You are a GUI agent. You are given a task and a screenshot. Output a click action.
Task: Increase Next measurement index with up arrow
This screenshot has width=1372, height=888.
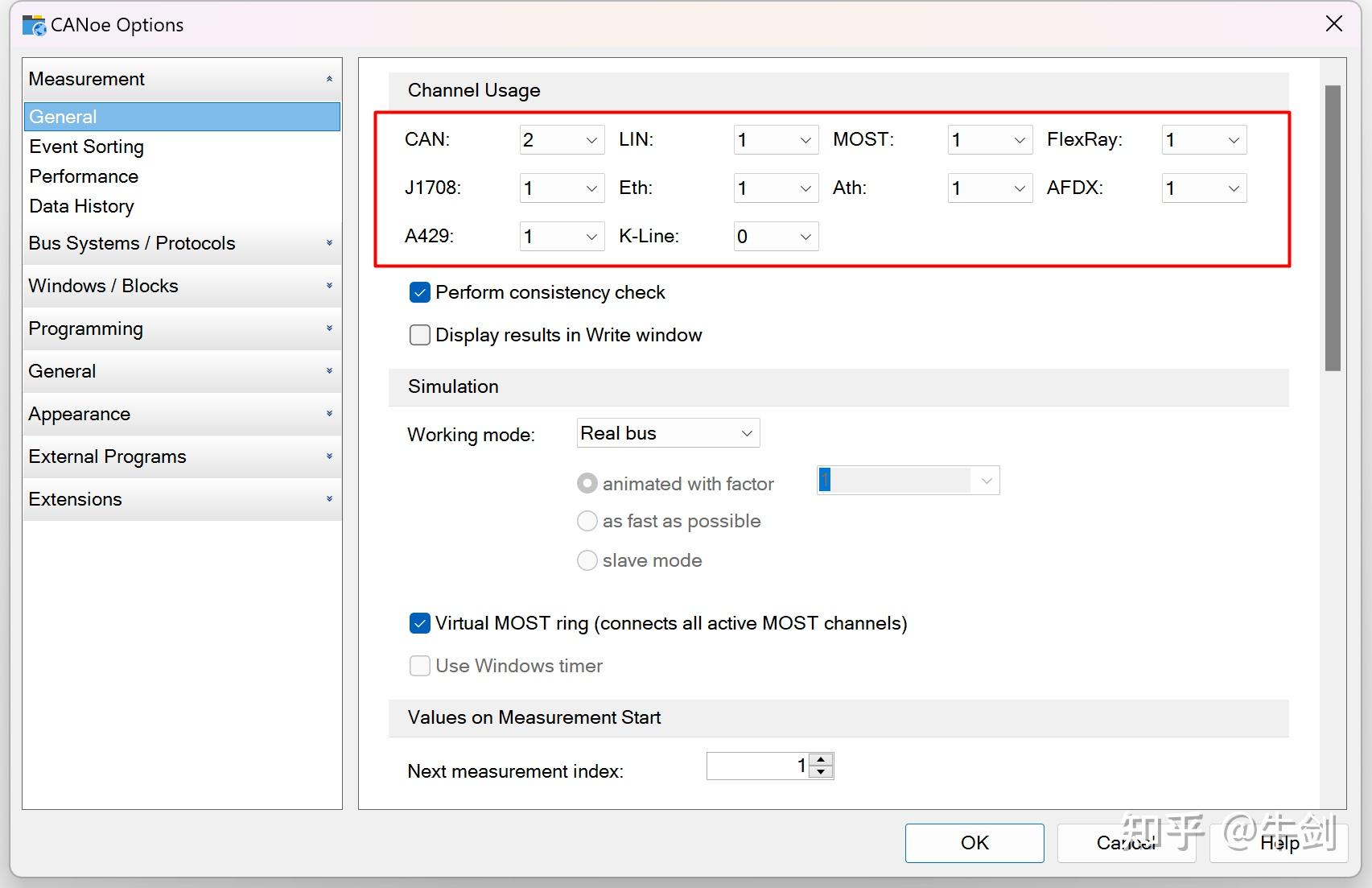[821, 759]
